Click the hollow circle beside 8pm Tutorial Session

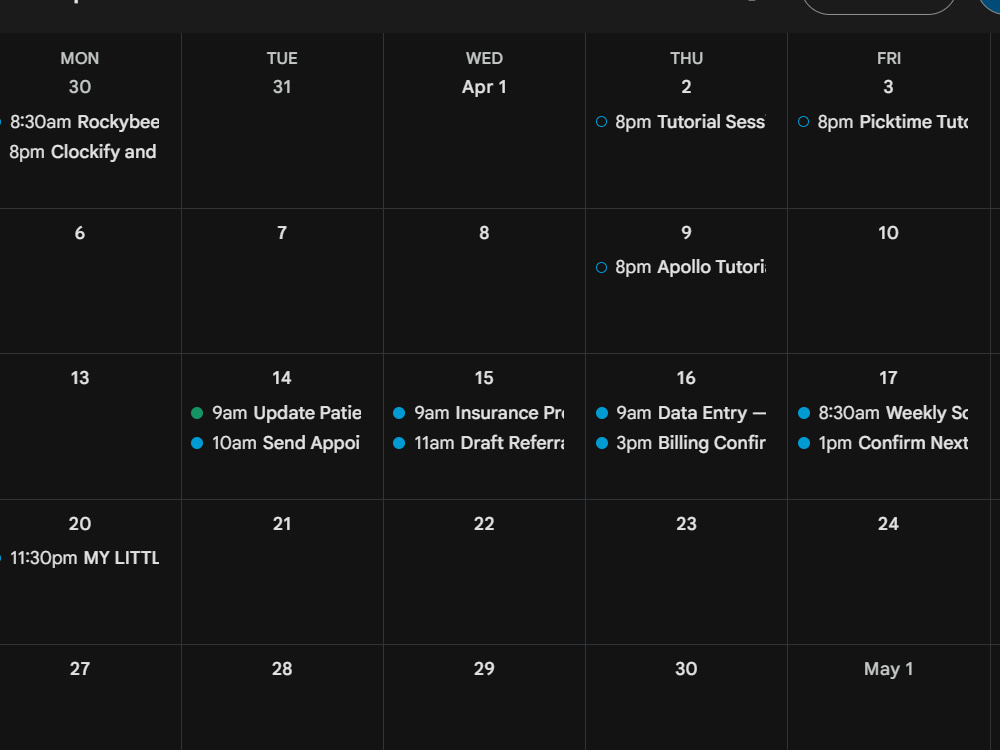(601, 122)
